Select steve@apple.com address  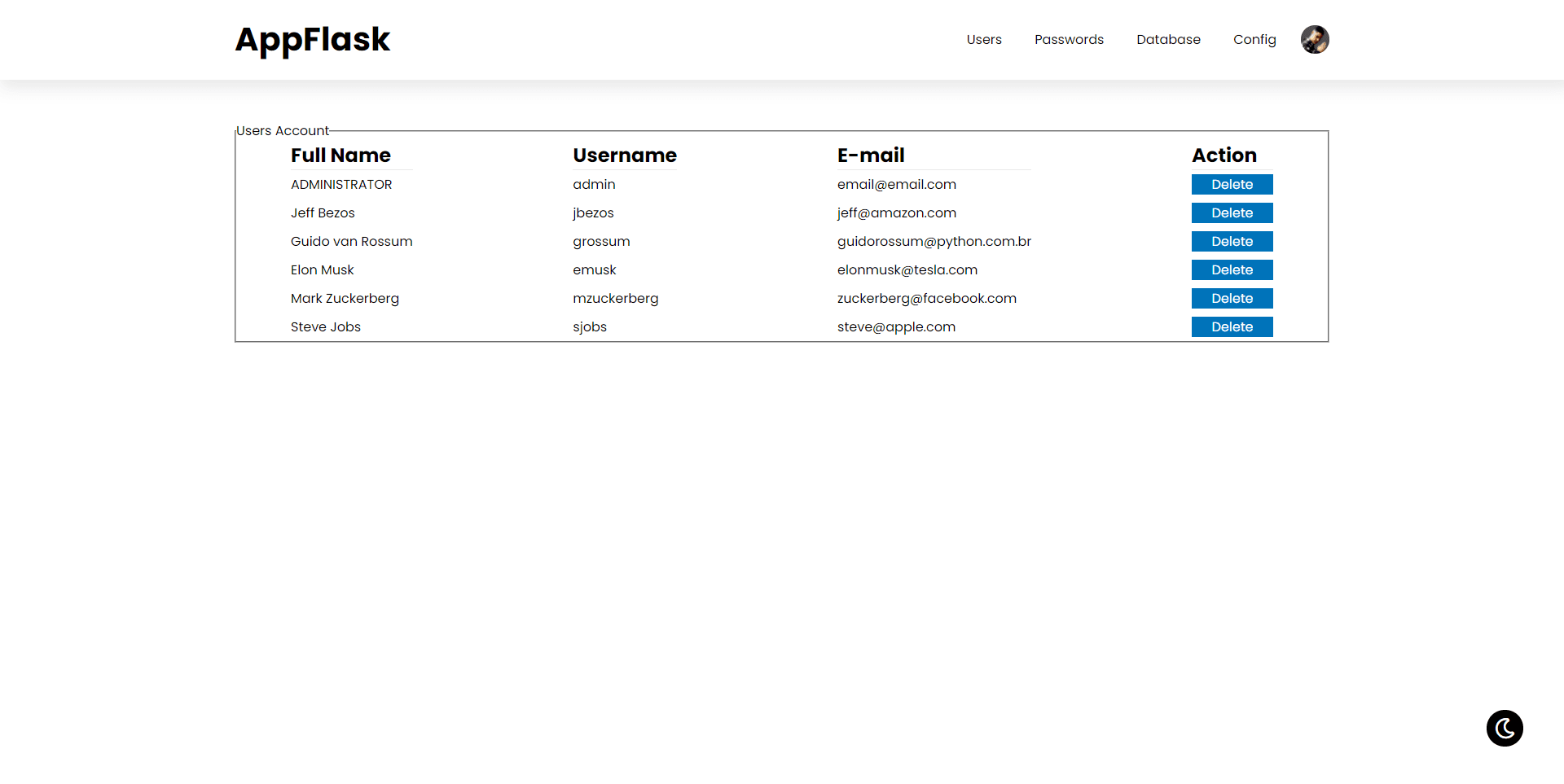pyautogui.click(x=896, y=327)
